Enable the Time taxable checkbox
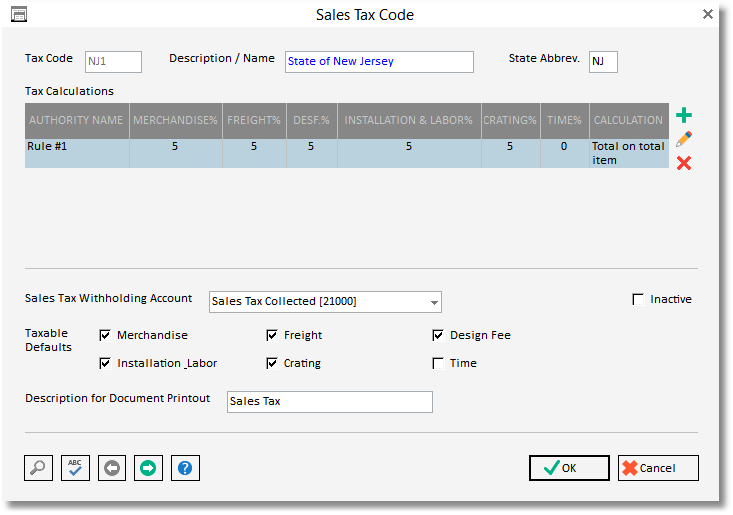733x515 pixels. pyautogui.click(x=438, y=363)
